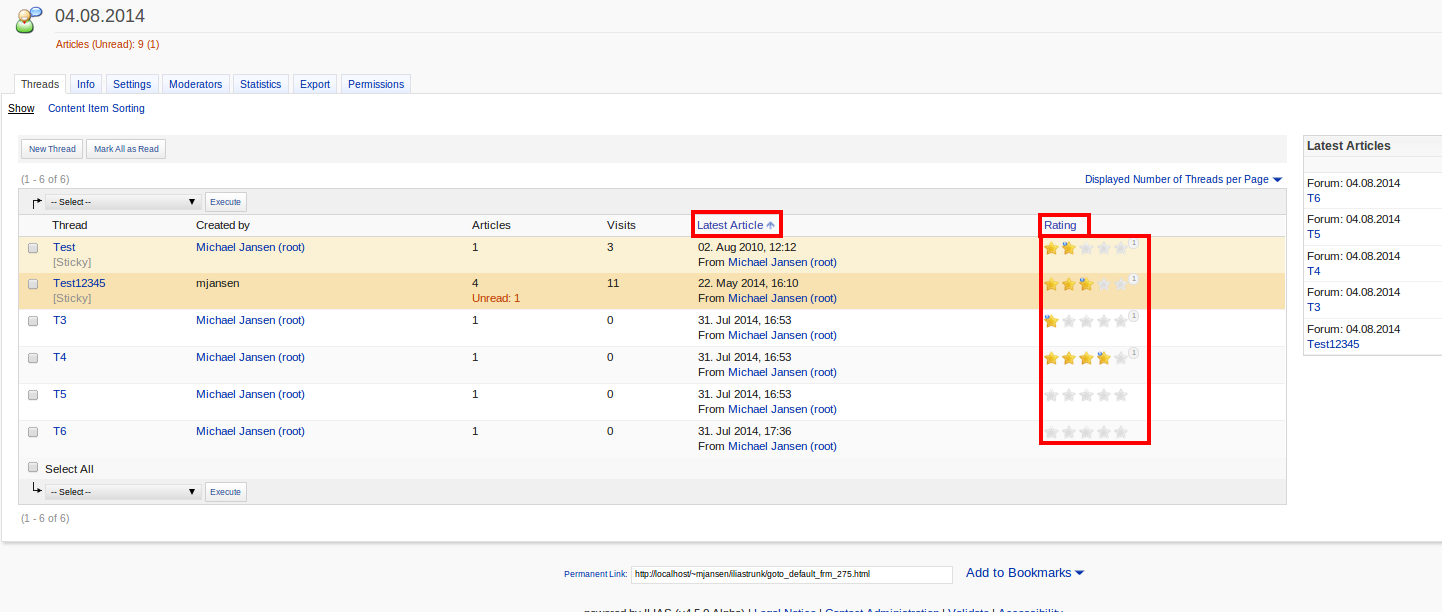Click the rating count badge on the Test thread
The height and width of the screenshot is (612, 1442).
1133,242
